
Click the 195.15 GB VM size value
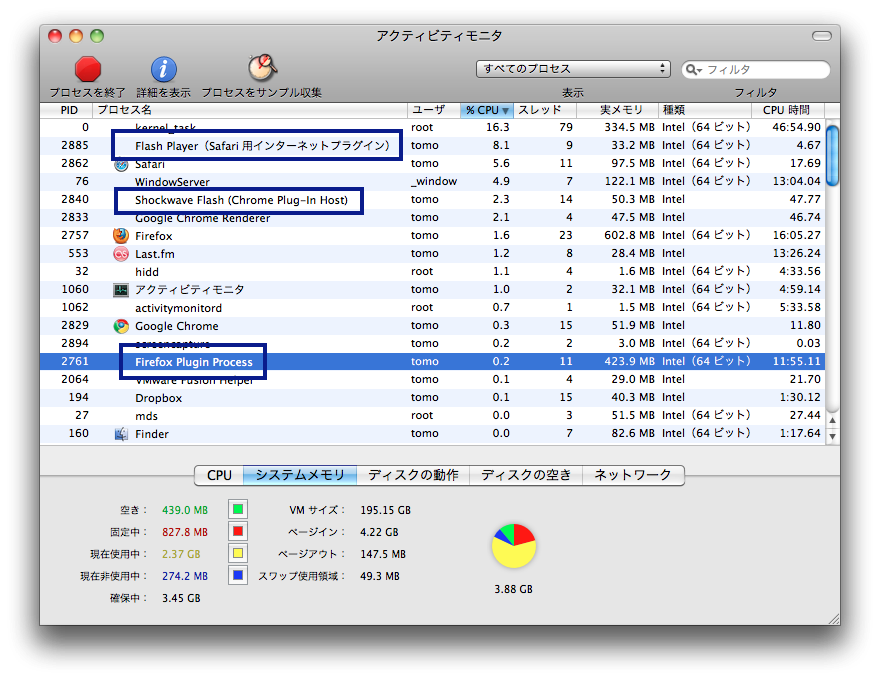(386, 510)
